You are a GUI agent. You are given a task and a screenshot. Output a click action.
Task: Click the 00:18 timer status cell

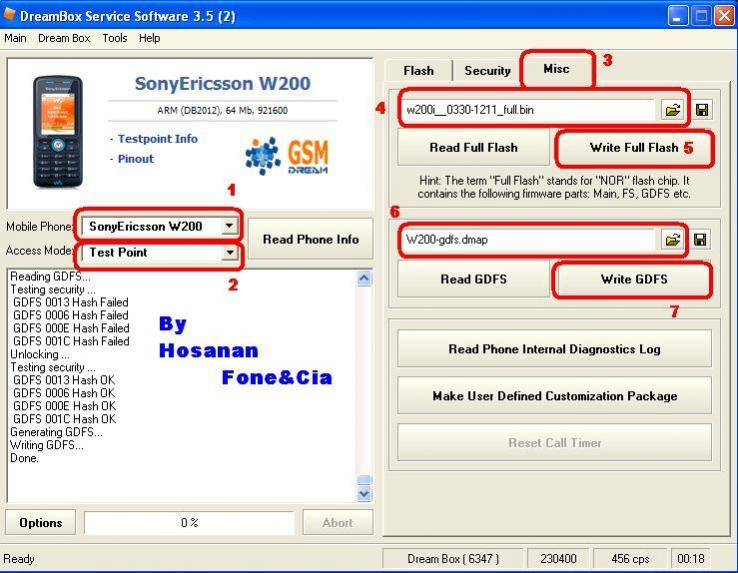click(690, 559)
